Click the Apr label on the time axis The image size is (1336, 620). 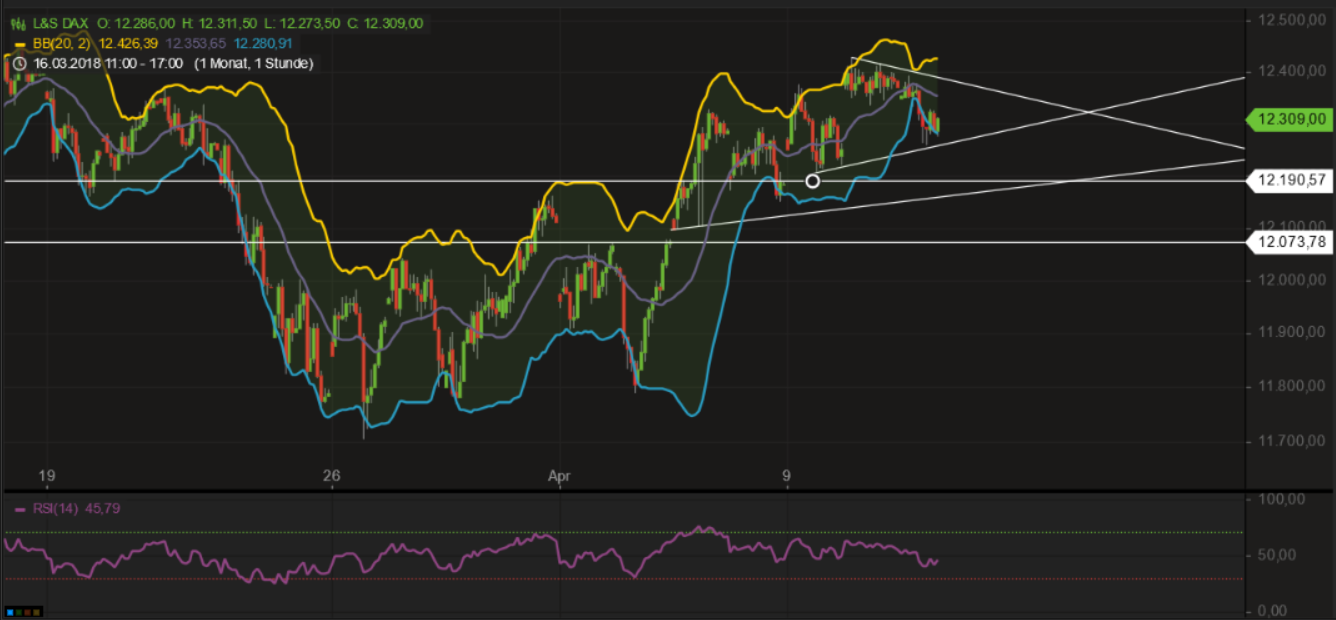(559, 475)
